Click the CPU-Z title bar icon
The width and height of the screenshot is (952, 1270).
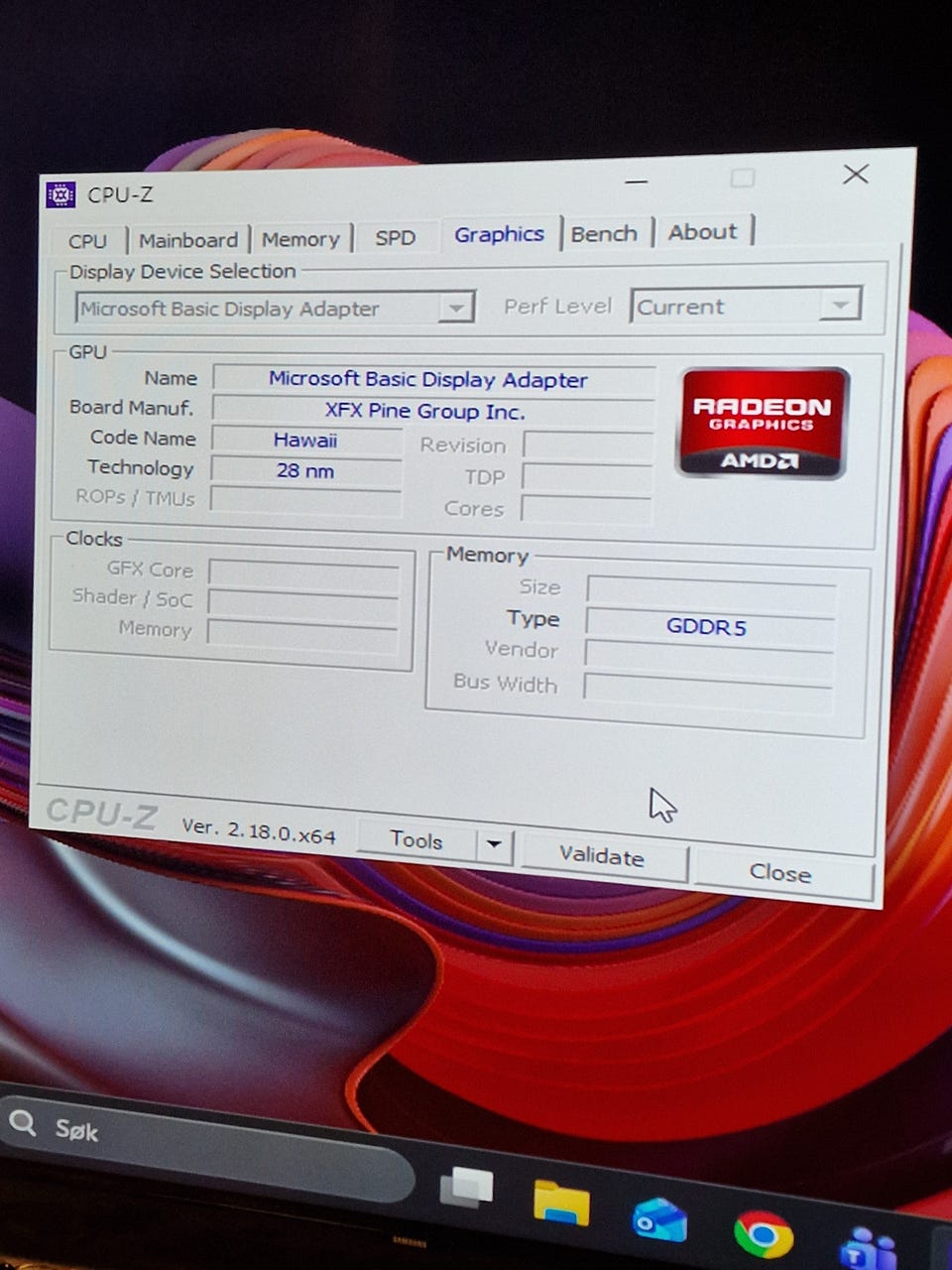coord(61,194)
